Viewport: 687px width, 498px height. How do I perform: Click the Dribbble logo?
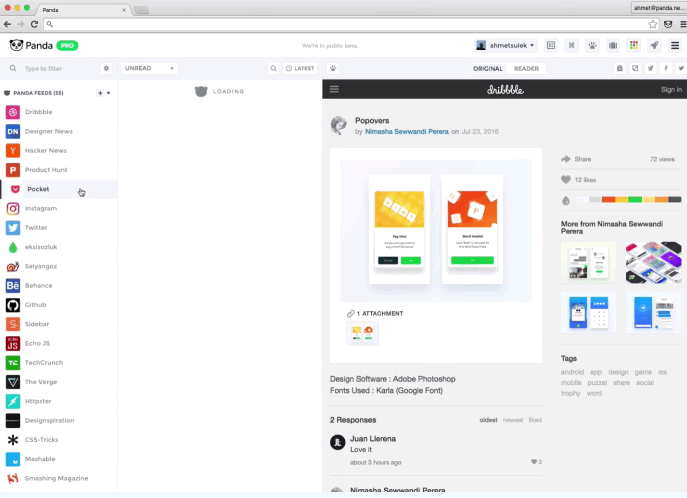pos(505,89)
